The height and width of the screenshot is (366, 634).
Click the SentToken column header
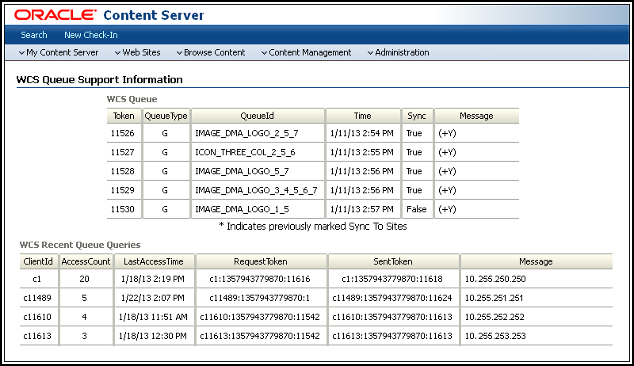393,262
